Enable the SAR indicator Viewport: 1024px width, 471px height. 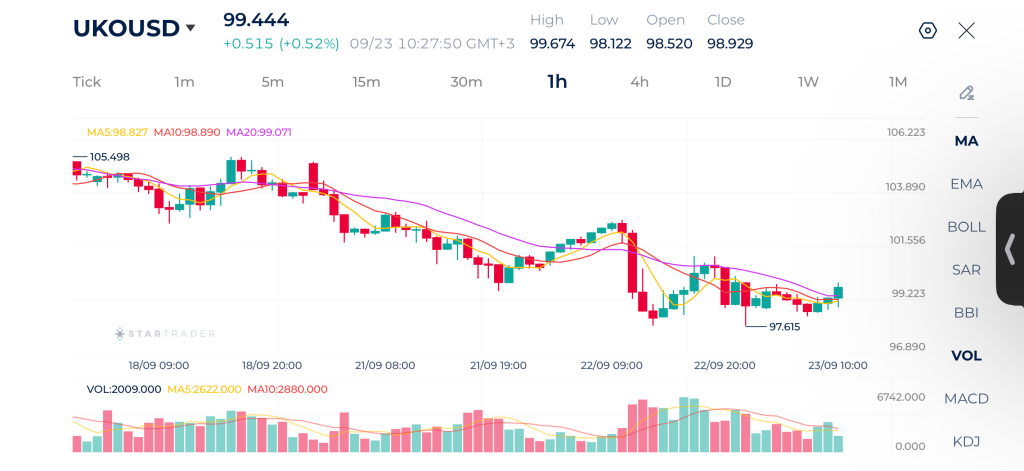pyautogui.click(x=967, y=270)
